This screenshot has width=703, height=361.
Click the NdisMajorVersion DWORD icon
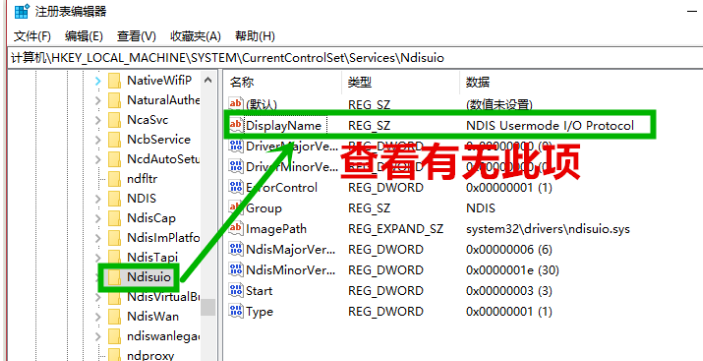tap(235, 249)
